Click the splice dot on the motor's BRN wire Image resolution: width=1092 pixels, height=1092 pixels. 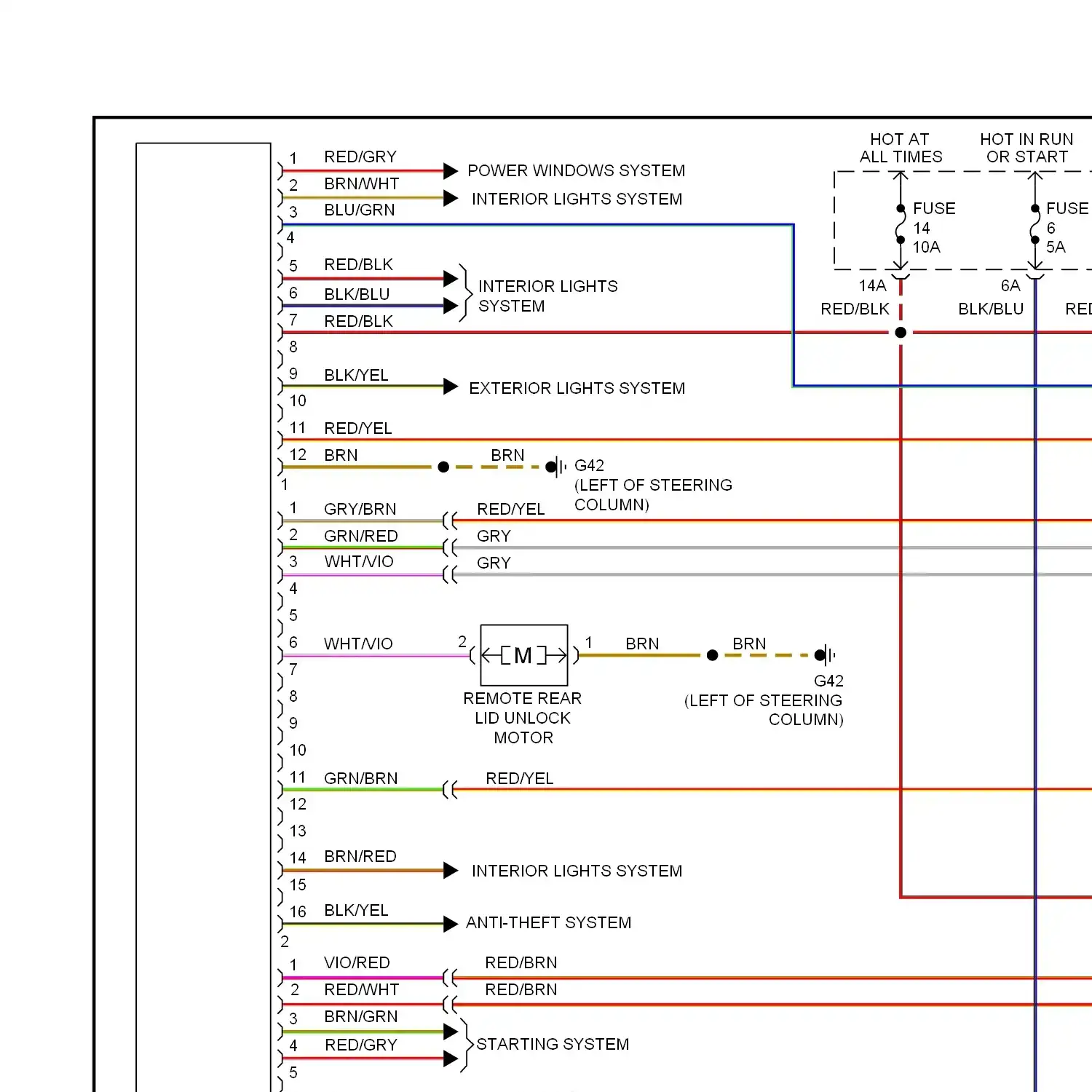click(713, 655)
